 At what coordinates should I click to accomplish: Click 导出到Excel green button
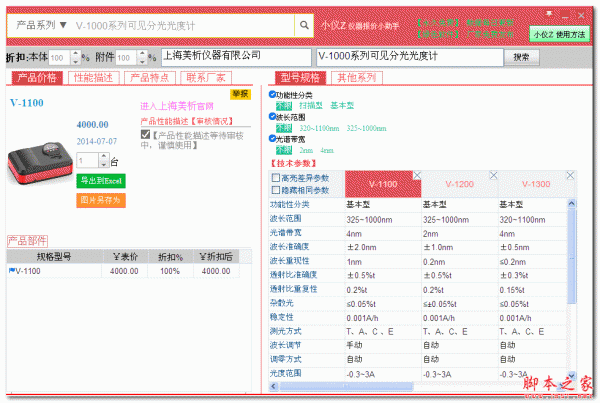tap(101, 181)
